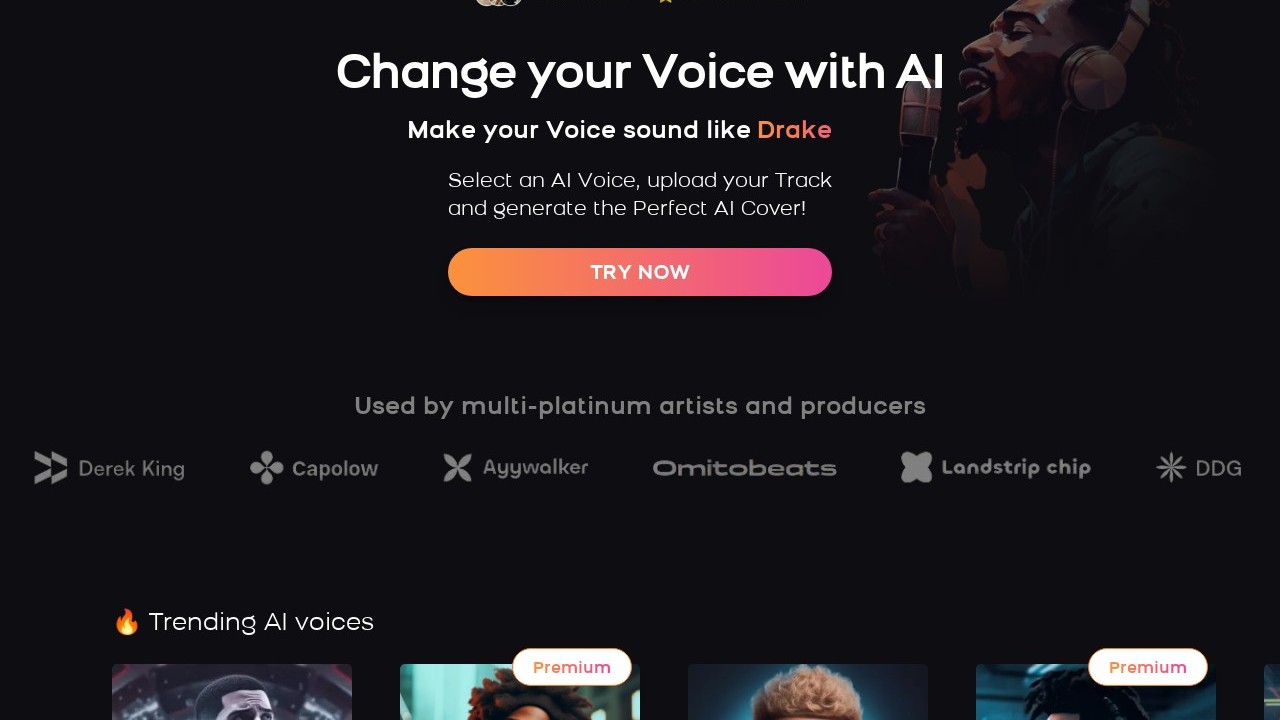Screen dimensions: 1280x720
Task: Open the third trending voice card with blonde hair
Action: coord(808,692)
